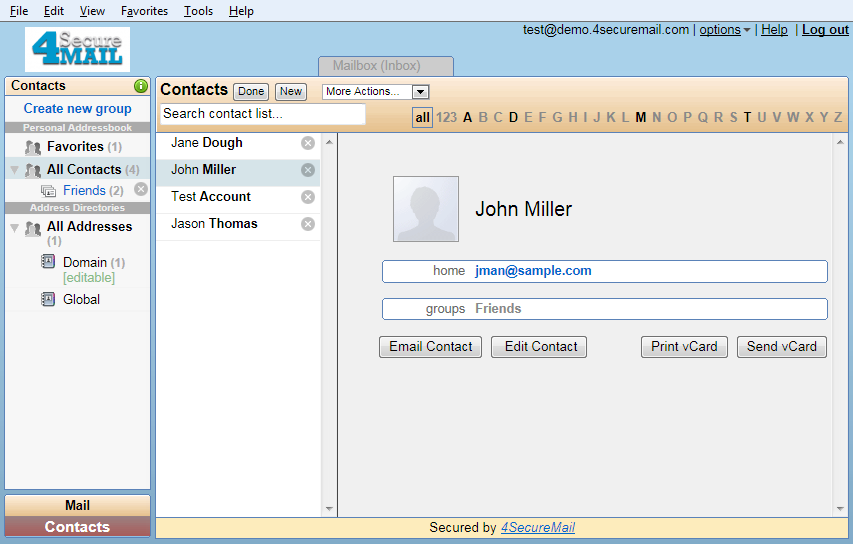853x544 pixels.
Task: Click the delete icon beside Jason Thomas
Action: click(x=308, y=224)
